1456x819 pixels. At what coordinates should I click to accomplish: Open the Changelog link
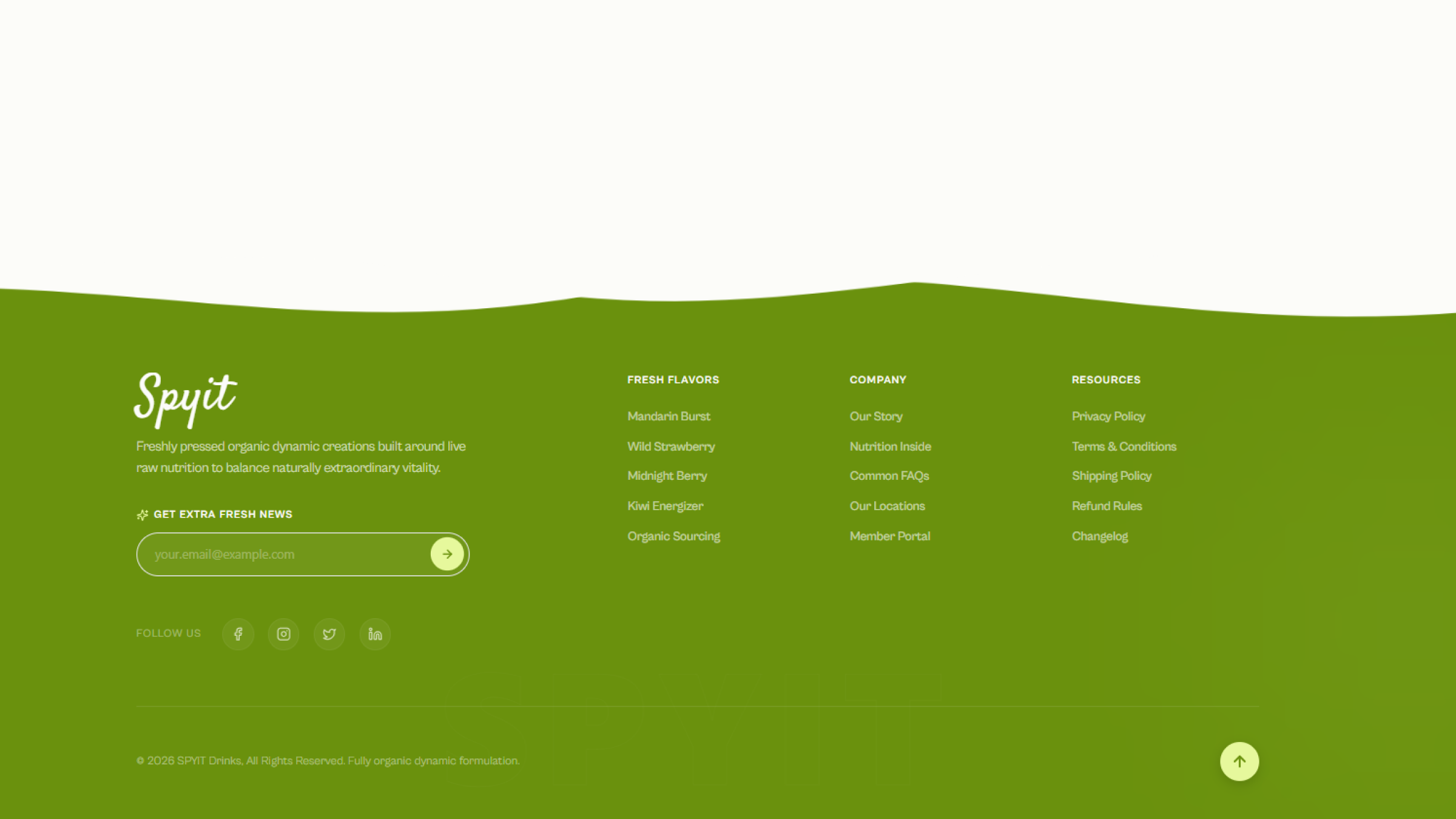(x=1100, y=536)
